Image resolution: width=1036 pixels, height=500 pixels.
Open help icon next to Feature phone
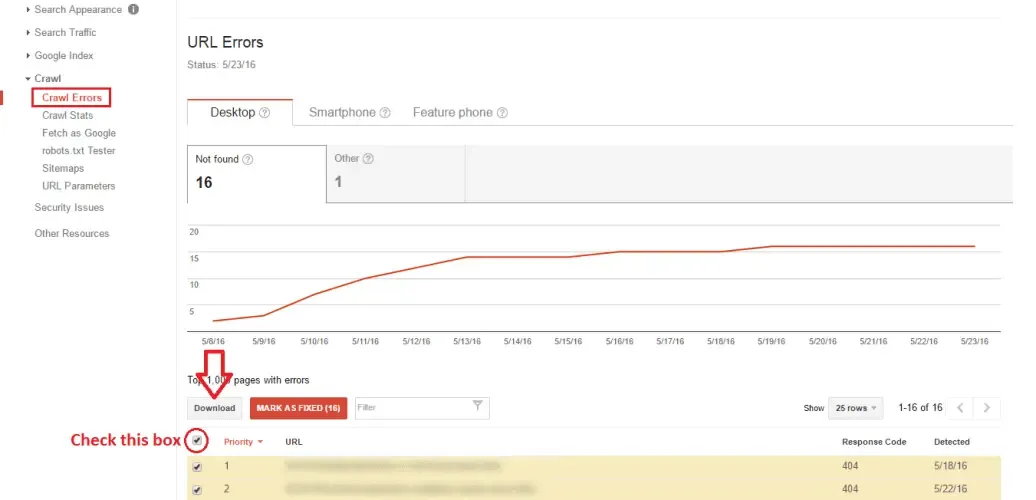502,113
